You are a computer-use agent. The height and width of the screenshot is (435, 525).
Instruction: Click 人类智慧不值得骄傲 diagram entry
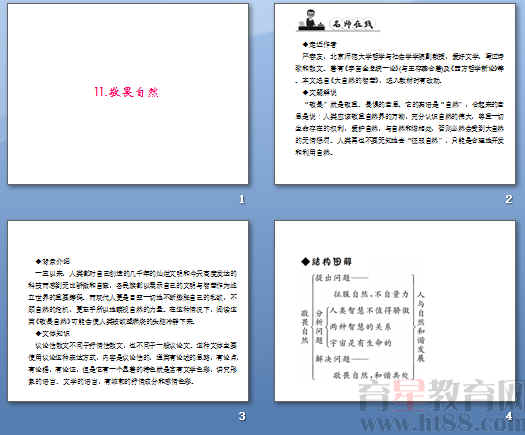click(370, 310)
